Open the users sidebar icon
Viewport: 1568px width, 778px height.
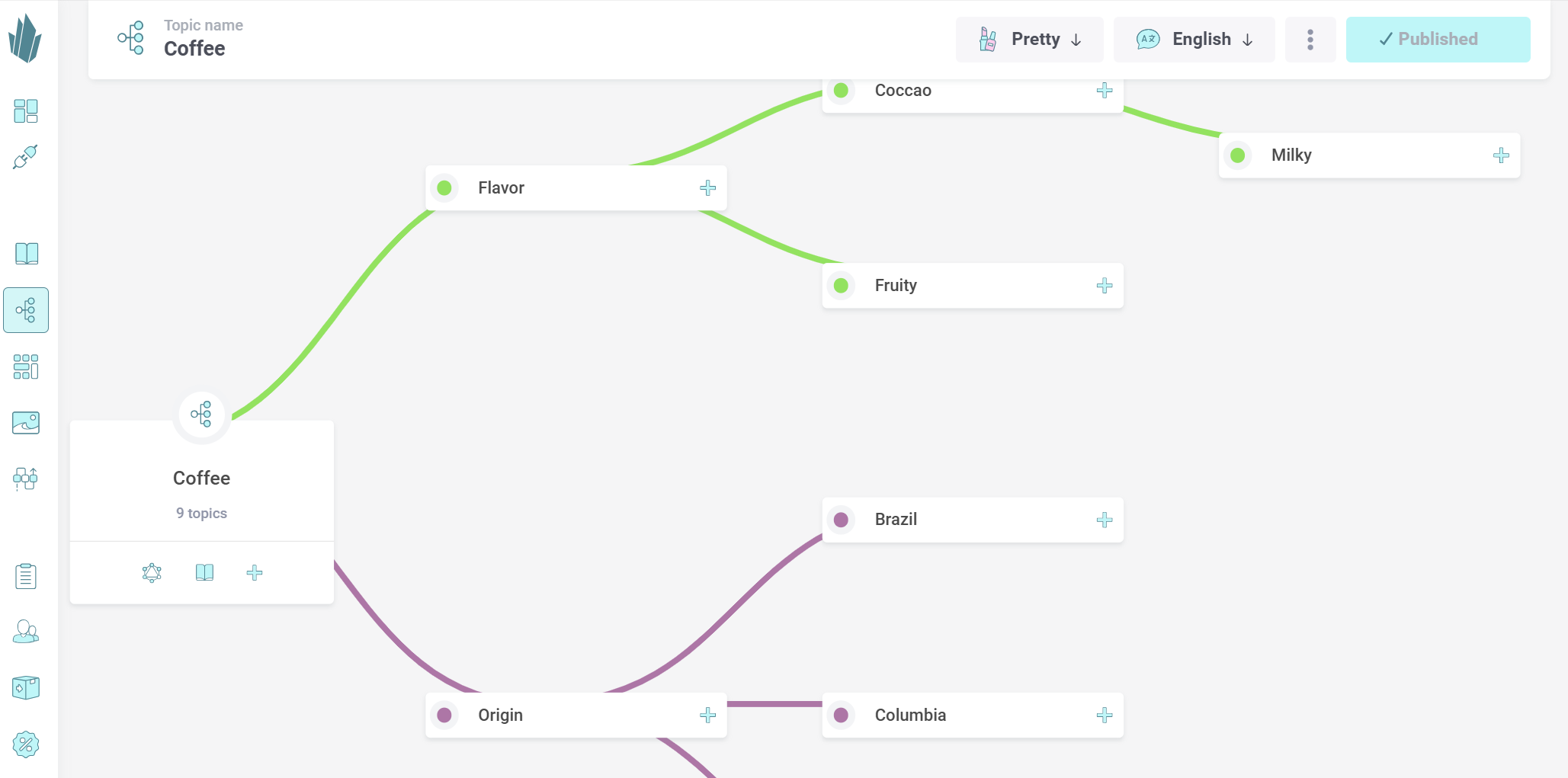(26, 632)
